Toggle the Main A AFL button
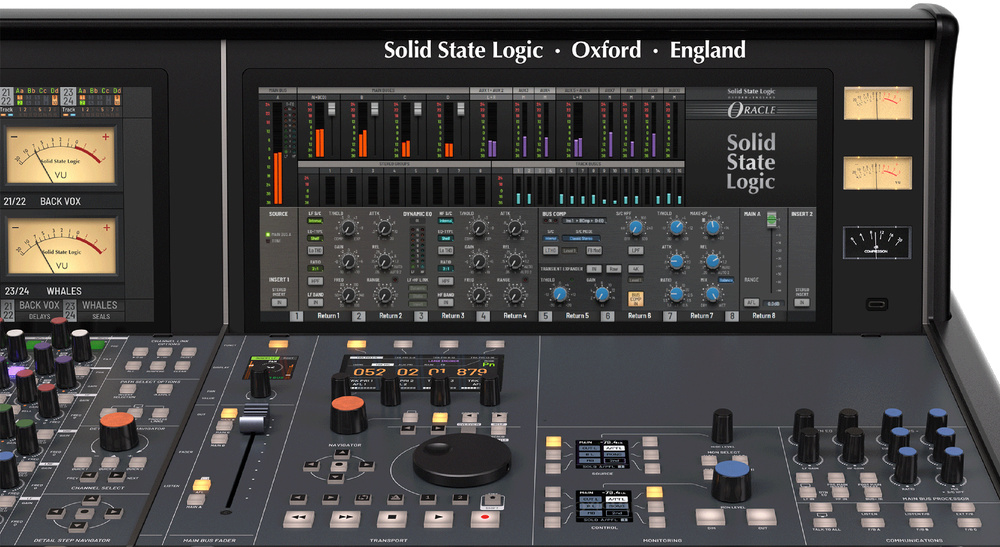1000x547 pixels. click(x=751, y=303)
